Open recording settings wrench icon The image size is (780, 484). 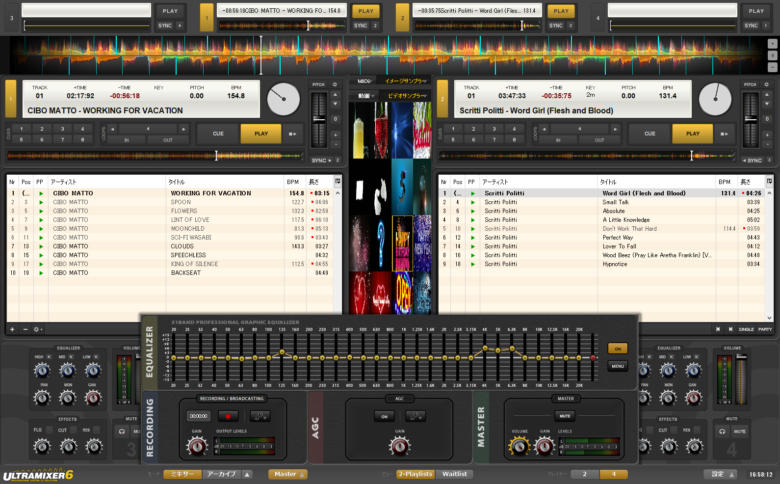pos(260,416)
